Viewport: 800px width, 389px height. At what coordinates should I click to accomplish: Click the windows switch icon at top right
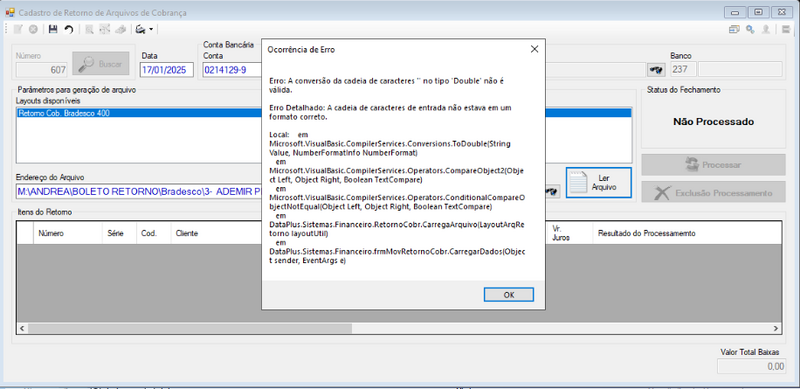[734, 30]
